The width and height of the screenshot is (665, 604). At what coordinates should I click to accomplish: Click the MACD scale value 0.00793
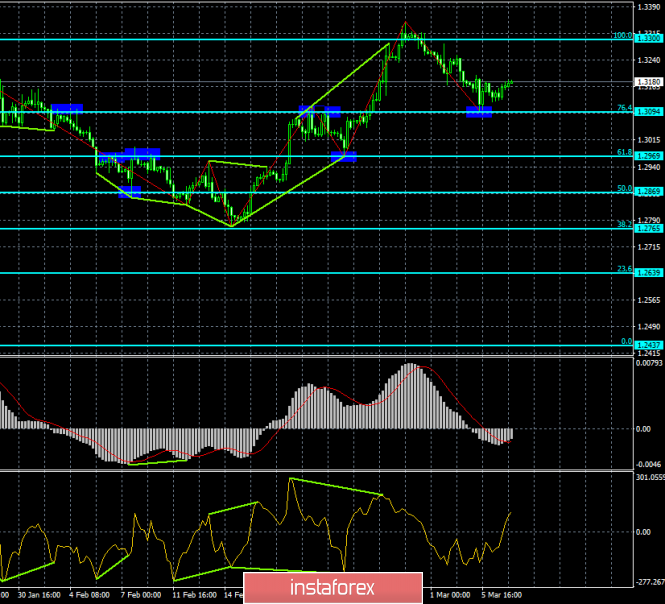point(649,363)
